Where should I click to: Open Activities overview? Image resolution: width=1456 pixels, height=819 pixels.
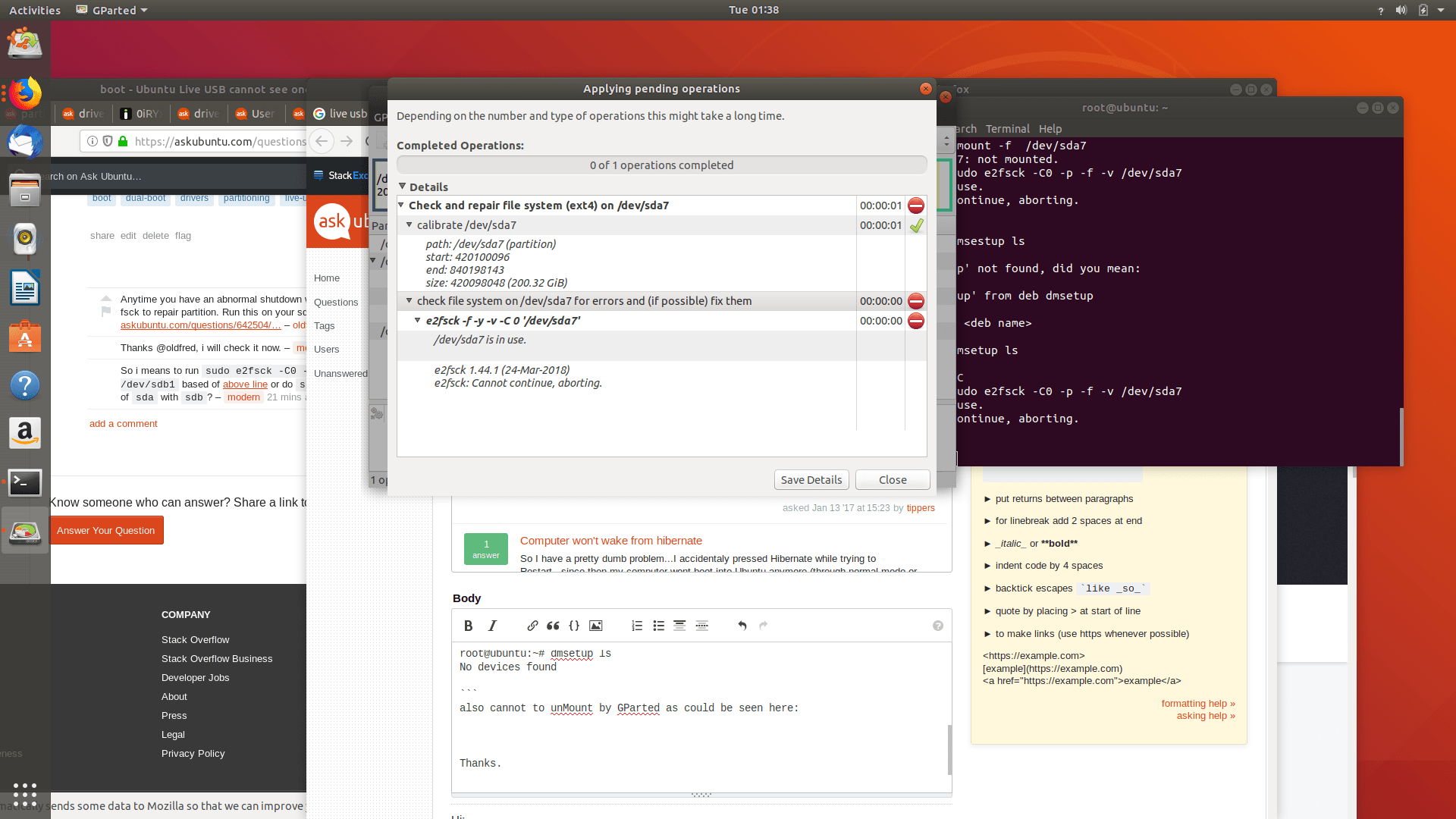tap(35, 10)
